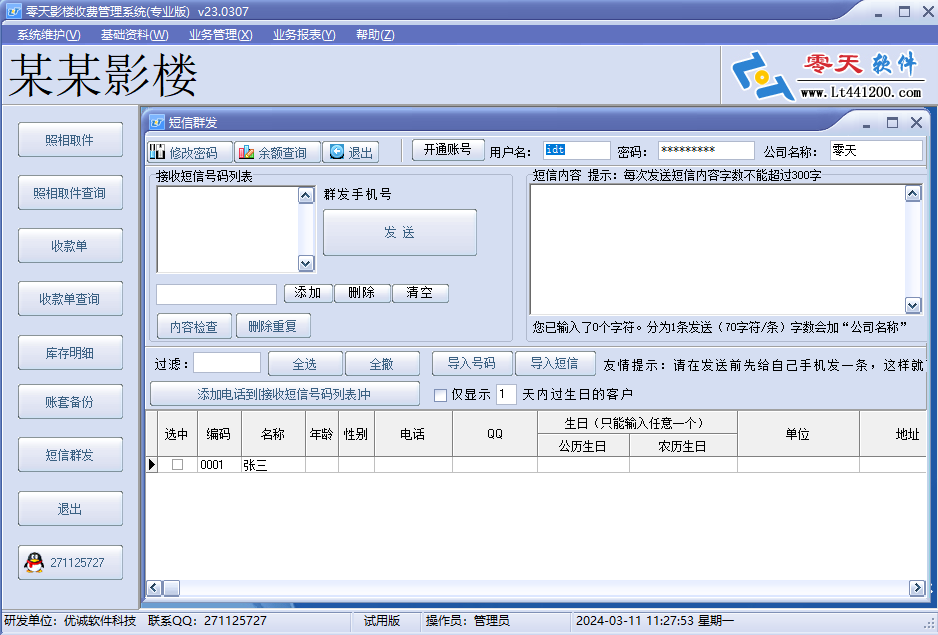The height and width of the screenshot is (635, 938).
Task: Click the app icon in main title bar
Action: (12, 12)
